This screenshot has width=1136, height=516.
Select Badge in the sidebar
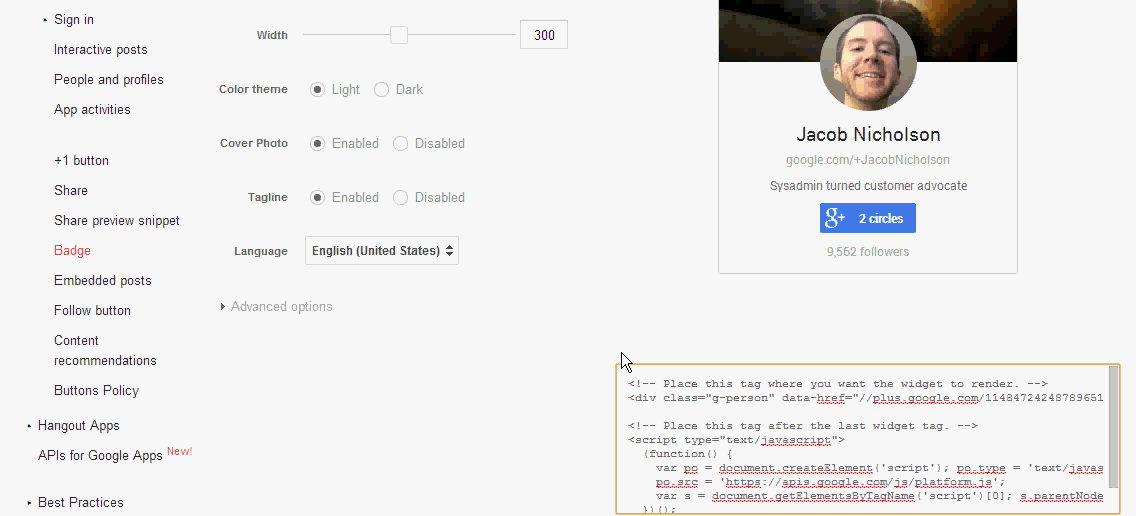point(72,251)
